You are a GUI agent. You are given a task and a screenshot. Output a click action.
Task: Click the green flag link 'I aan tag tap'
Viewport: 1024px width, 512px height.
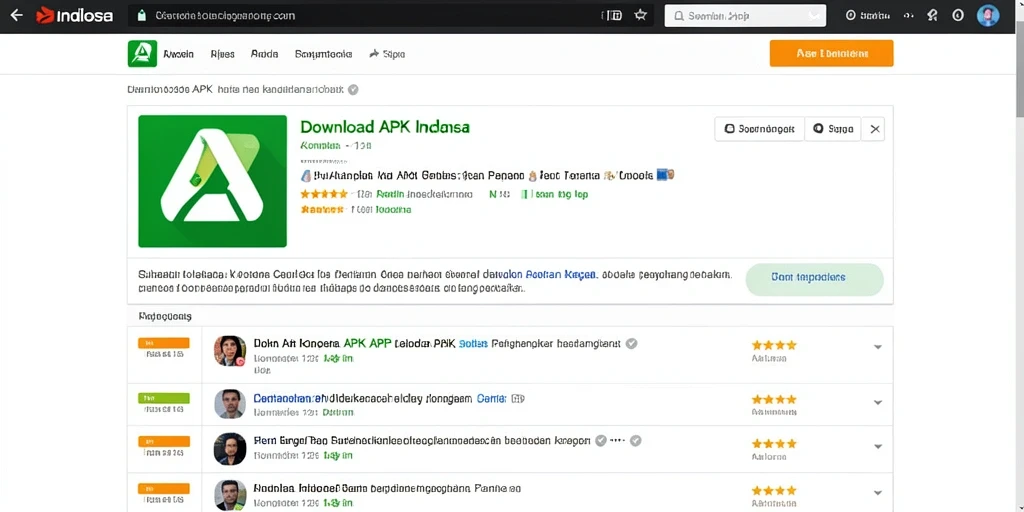(554, 194)
